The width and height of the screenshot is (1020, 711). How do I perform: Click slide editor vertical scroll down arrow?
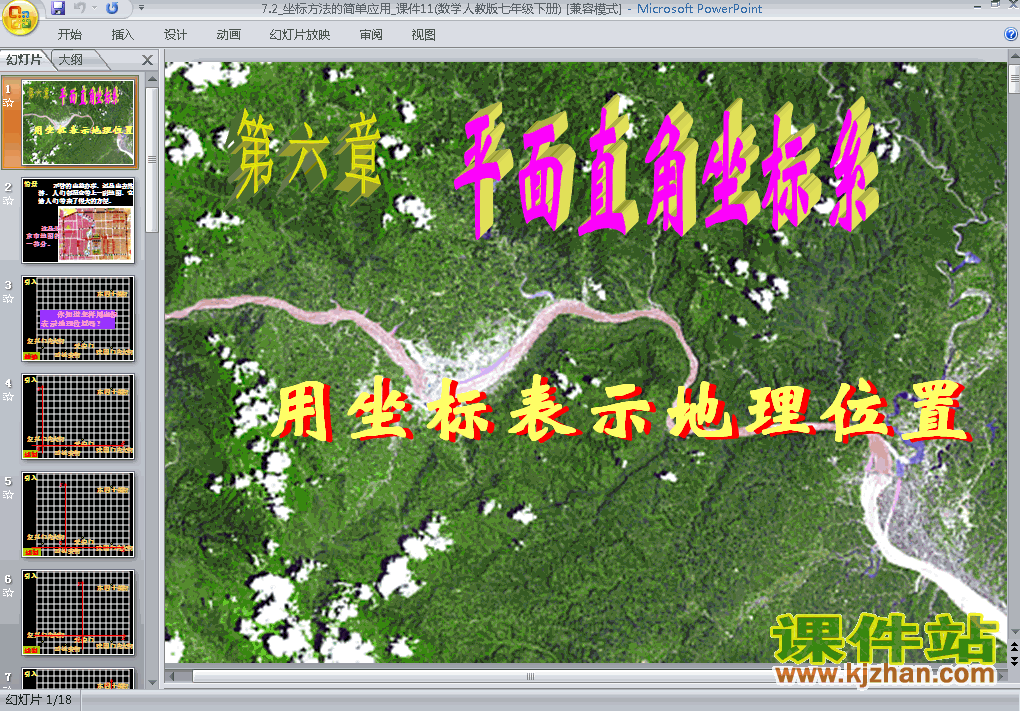coord(1014,632)
